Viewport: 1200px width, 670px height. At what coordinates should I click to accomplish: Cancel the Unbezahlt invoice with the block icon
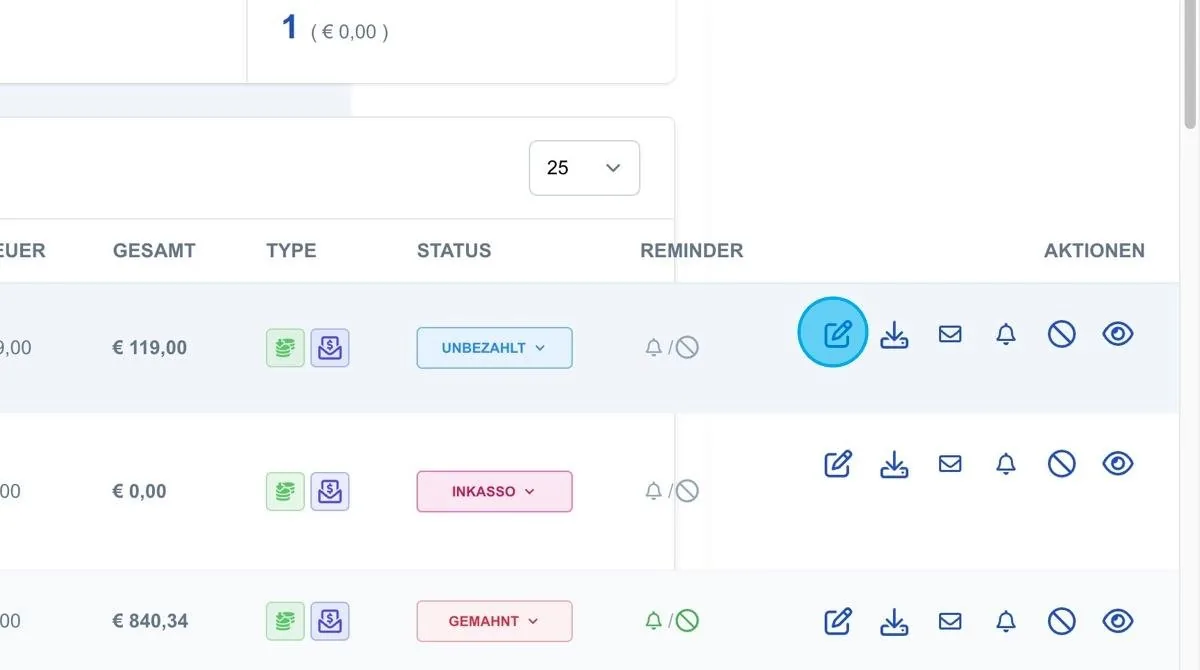click(1062, 334)
